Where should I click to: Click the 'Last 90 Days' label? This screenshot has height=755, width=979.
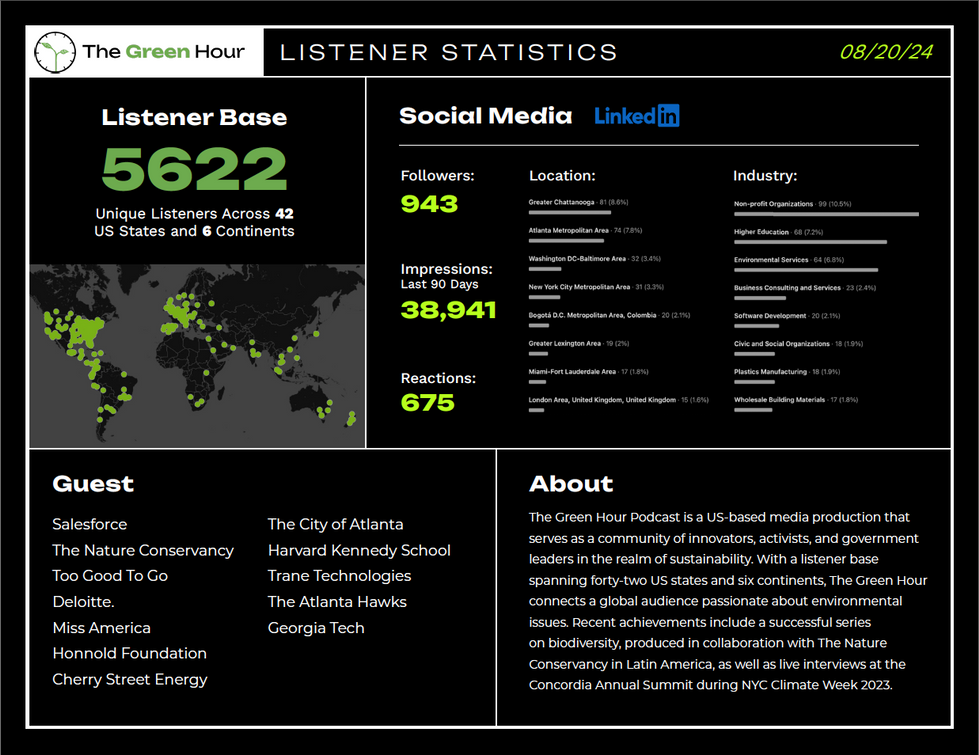(440, 284)
